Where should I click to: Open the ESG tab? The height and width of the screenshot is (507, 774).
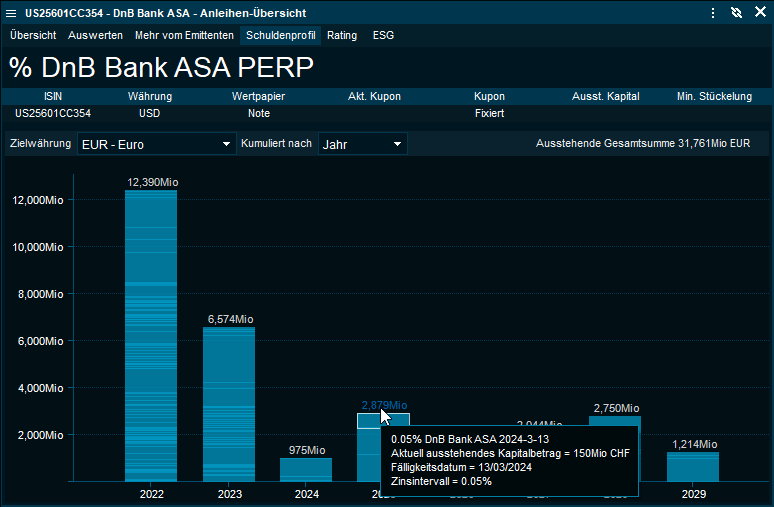pyautogui.click(x=383, y=35)
